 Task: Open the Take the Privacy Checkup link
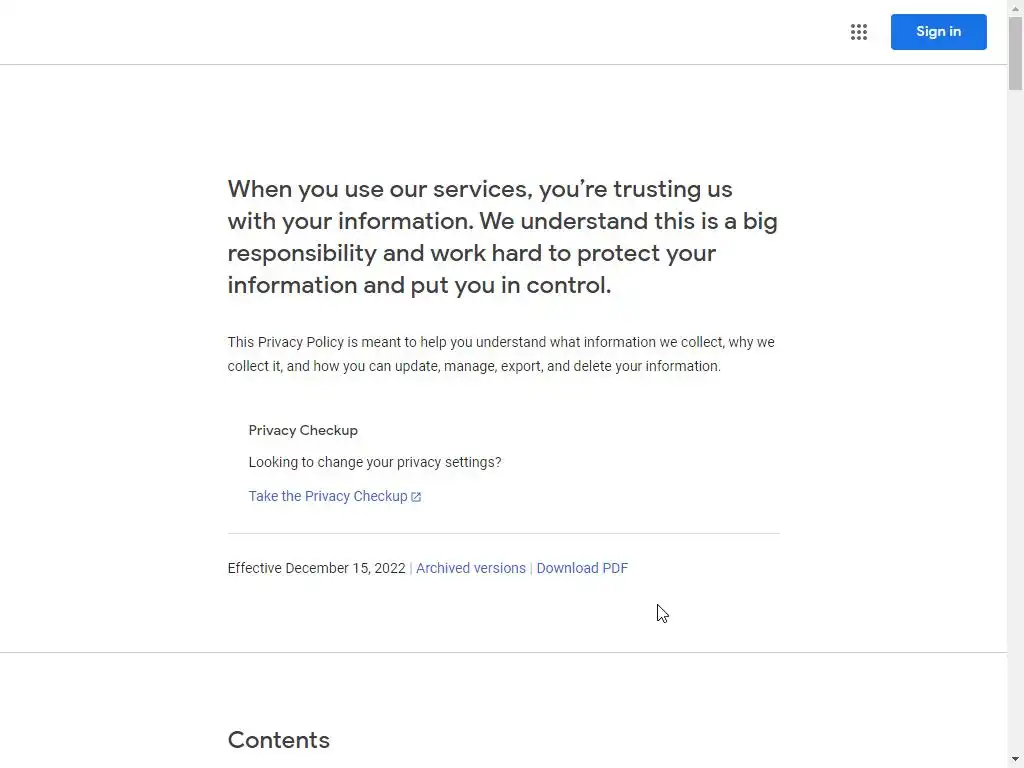[327, 496]
